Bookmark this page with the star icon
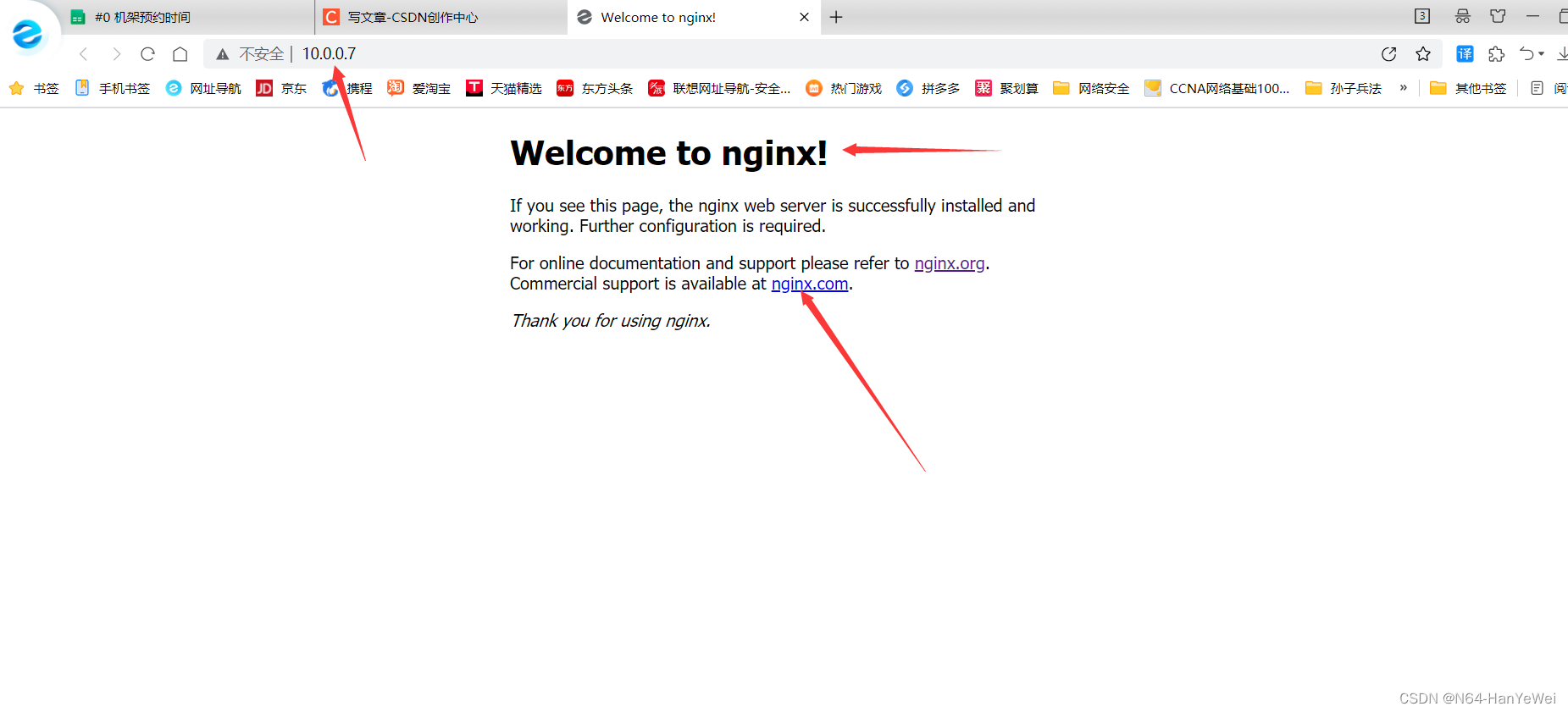The height and width of the screenshot is (712, 1568). click(x=1423, y=54)
